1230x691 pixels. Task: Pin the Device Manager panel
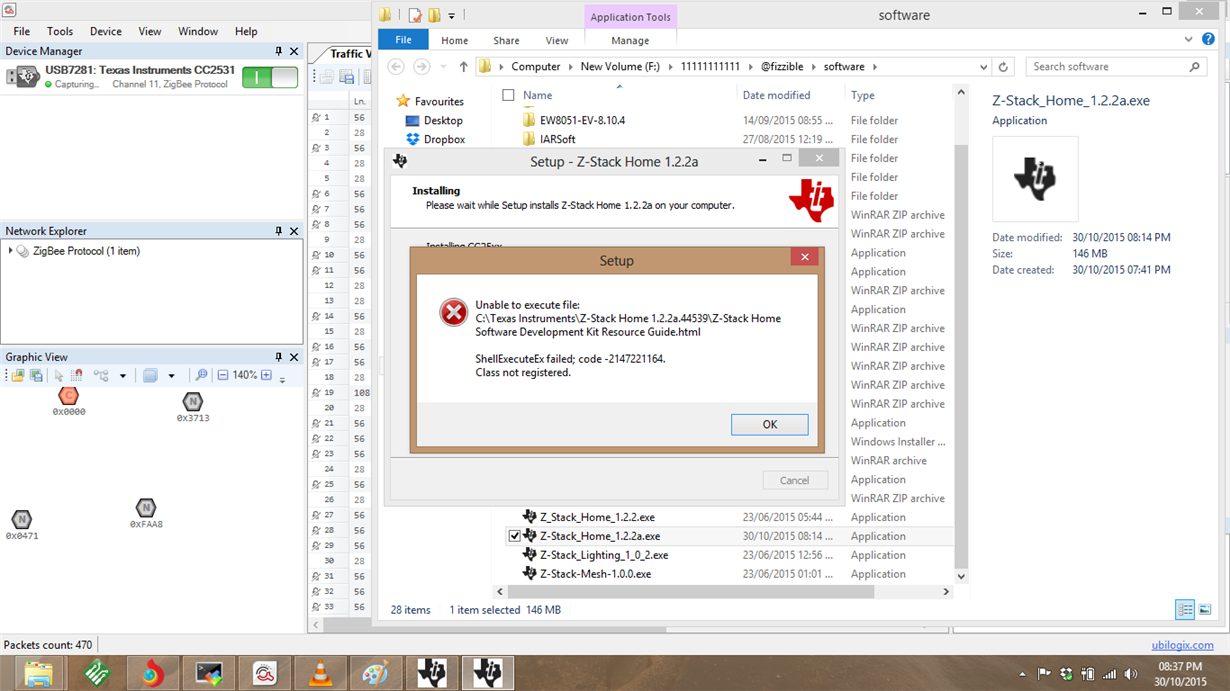[x=279, y=51]
